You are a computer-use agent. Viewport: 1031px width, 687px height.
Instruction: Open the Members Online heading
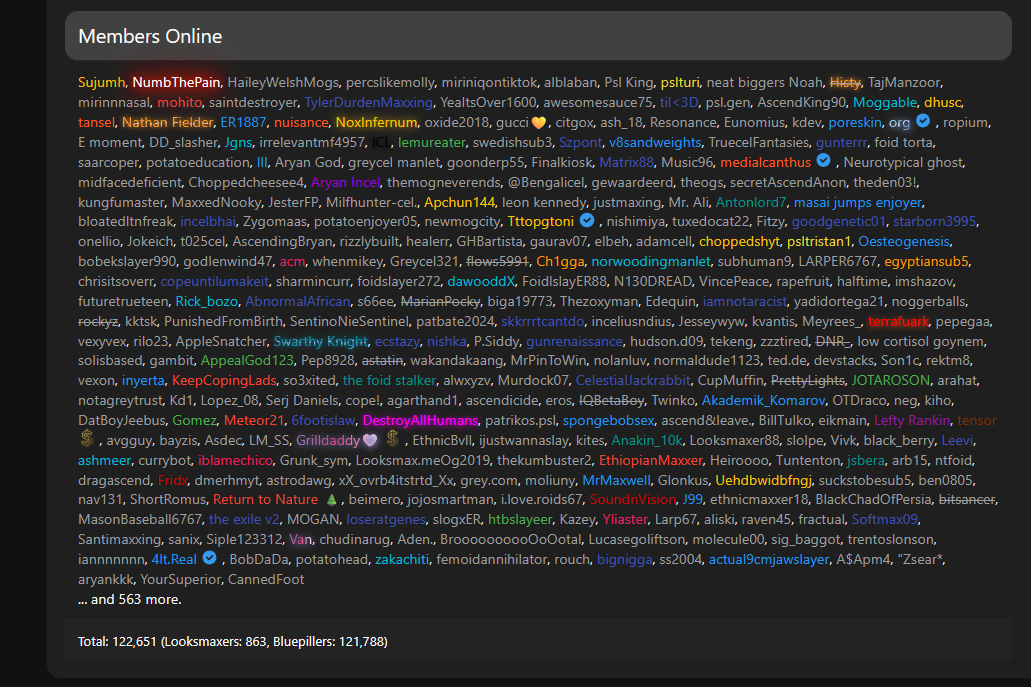(x=150, y=37)
